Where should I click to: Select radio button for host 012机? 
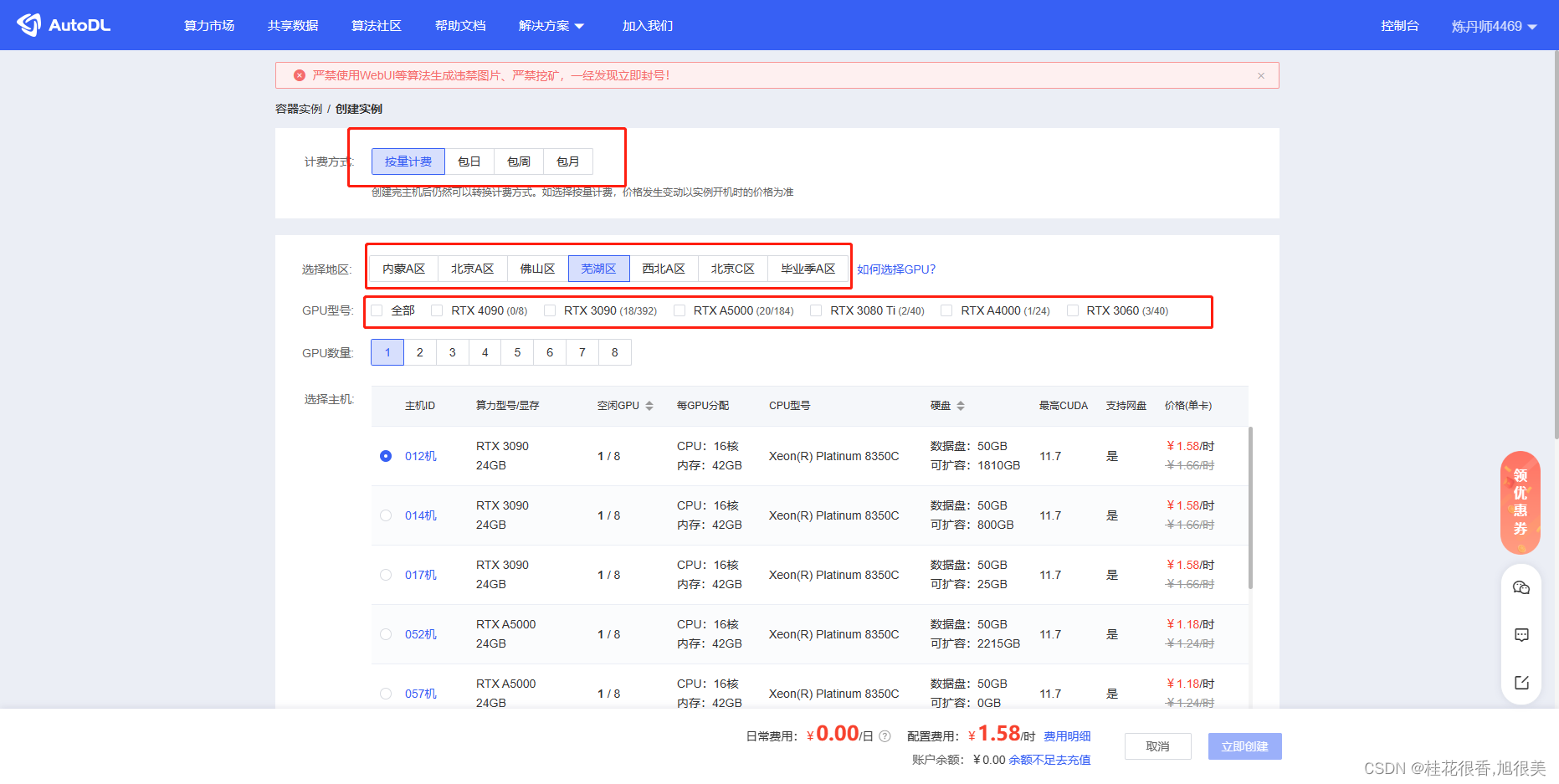coord(386,456)
